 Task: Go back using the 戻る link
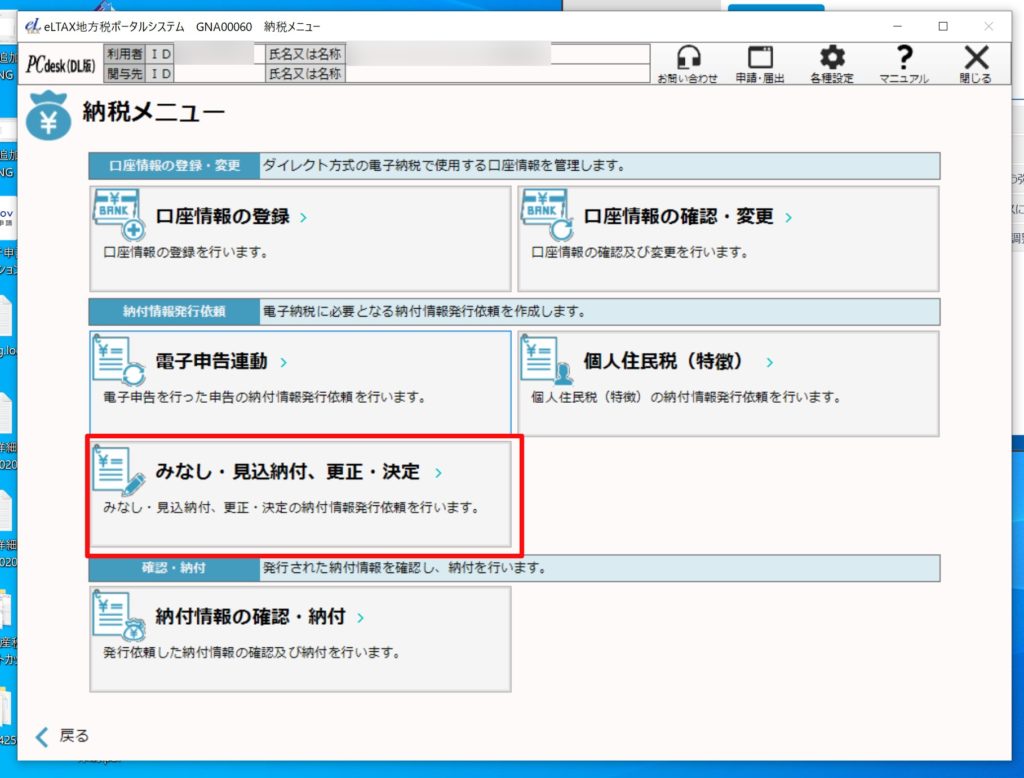[x=62, y=737]
